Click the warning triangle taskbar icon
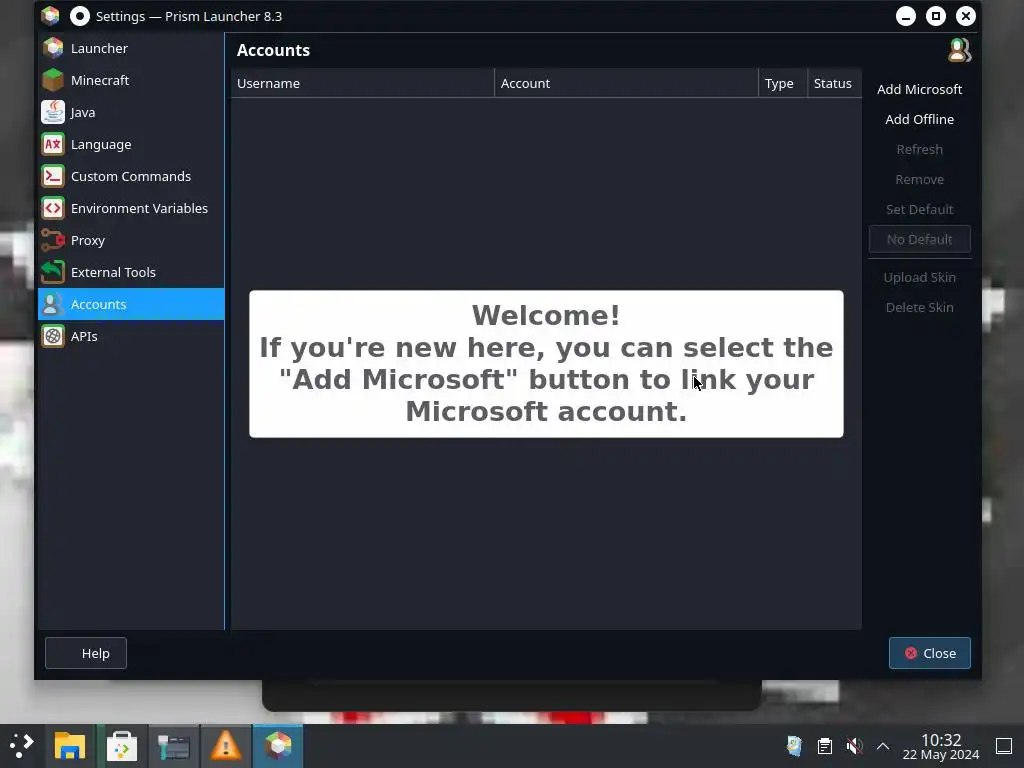 (x=226, y=746)
